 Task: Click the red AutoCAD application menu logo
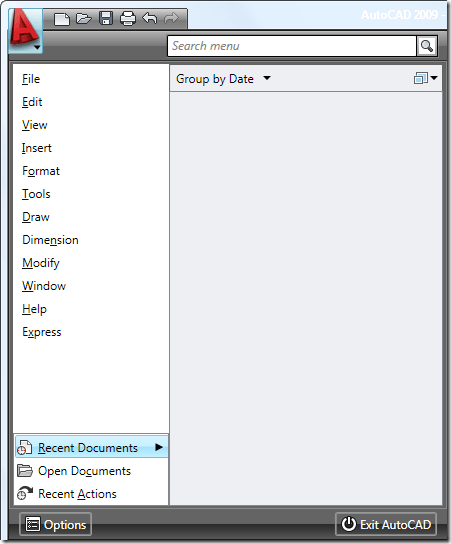[x=25, y=31]
